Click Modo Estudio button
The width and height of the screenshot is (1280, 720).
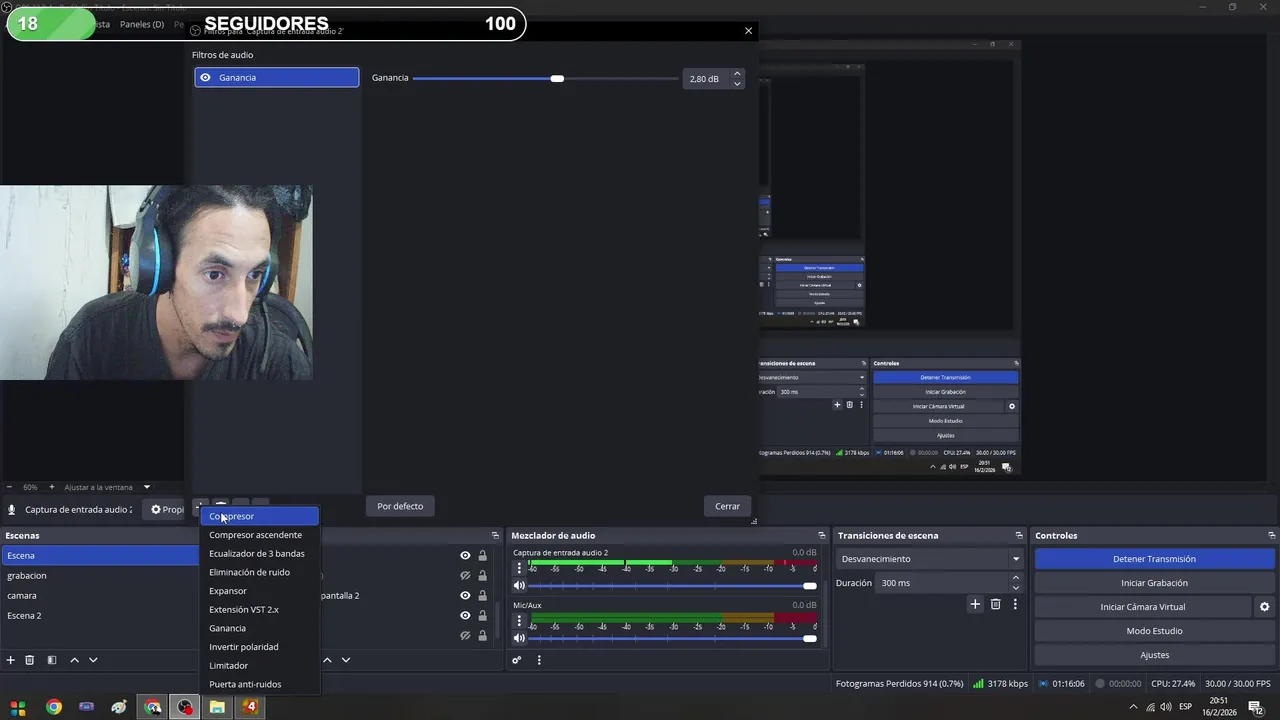pyautogui.click(x=1154, y=631)
